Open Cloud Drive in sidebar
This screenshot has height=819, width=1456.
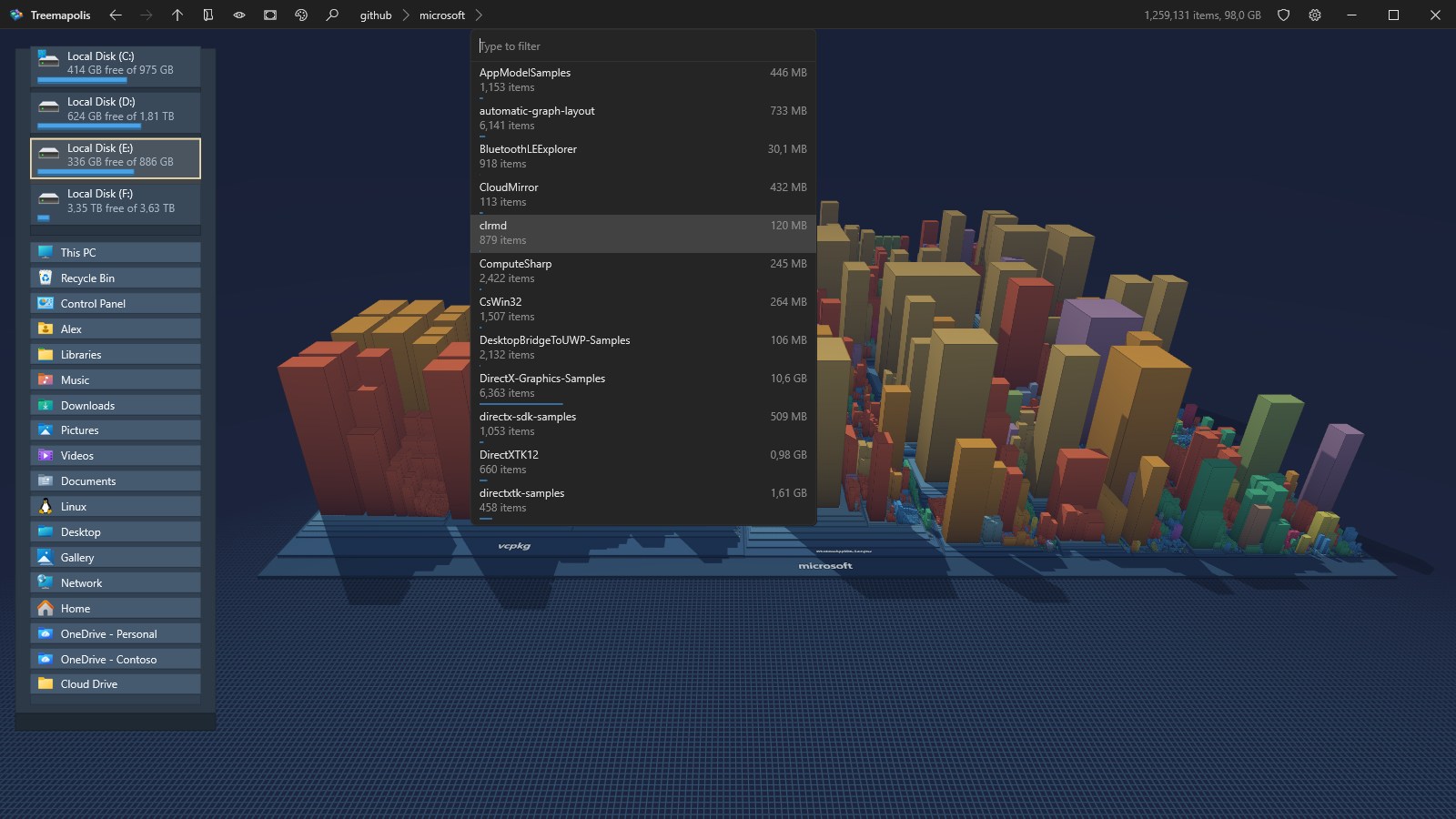116,683
